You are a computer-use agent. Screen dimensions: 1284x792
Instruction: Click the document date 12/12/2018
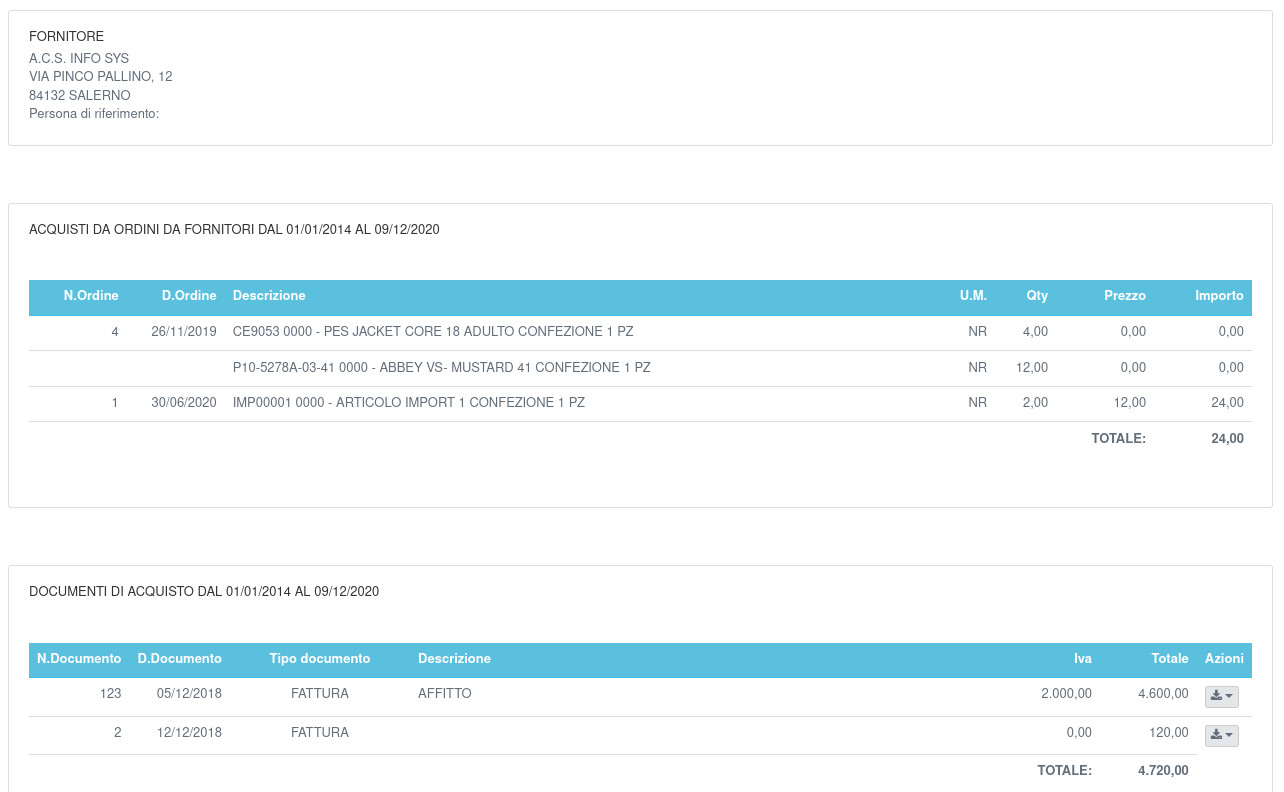189,733
